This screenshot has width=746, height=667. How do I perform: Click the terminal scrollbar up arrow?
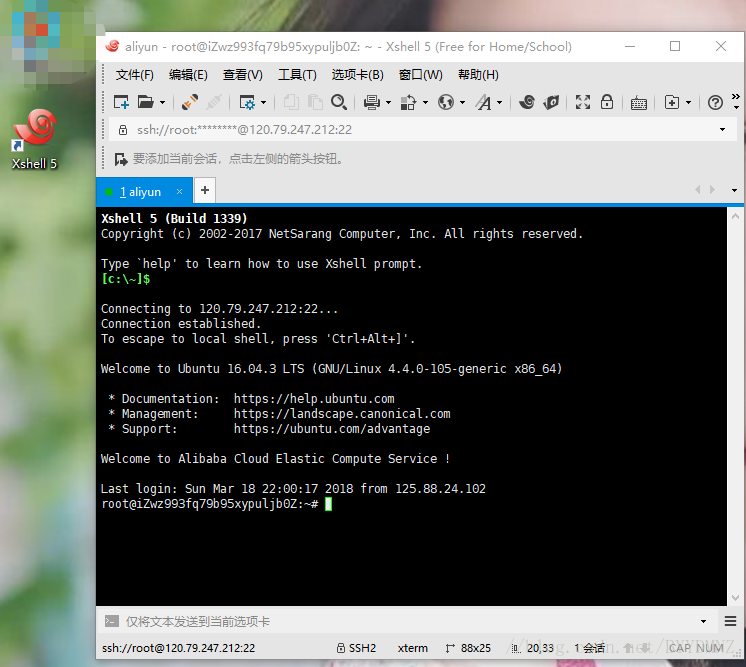pos(736,217)
